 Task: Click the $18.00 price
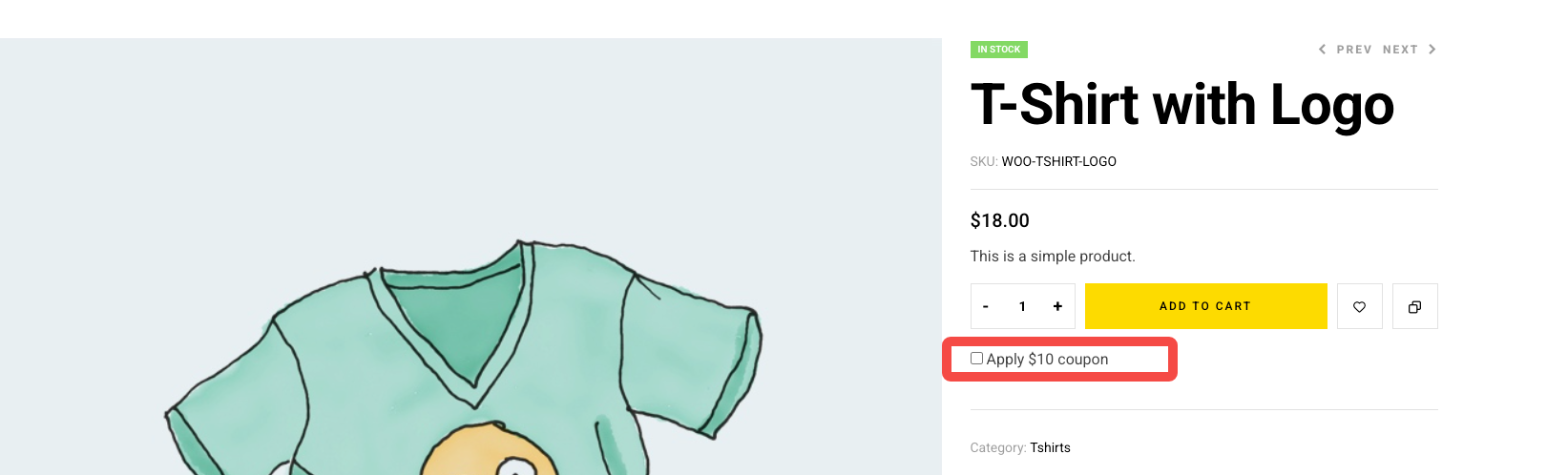(999, 220)
